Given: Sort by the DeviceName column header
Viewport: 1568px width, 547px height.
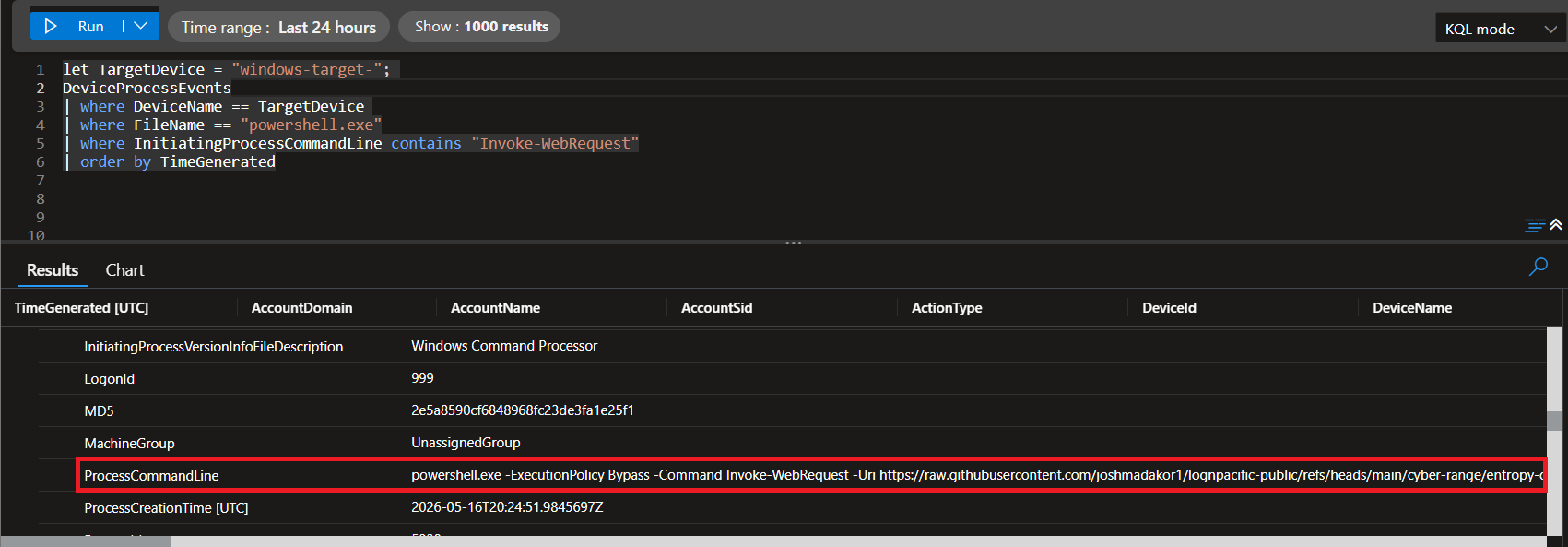Looking at the screenshot, I should pyautogui.click(x=1411, y=308).
